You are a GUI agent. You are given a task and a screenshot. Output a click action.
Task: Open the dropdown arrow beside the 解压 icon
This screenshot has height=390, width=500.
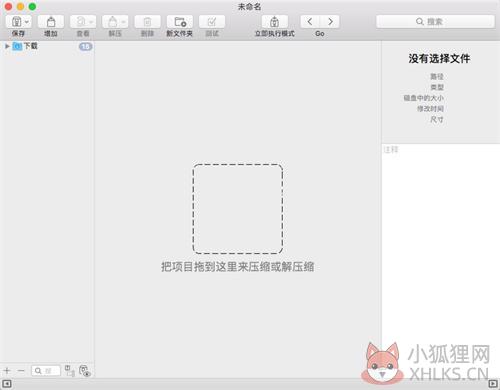(x=123, y=22)
